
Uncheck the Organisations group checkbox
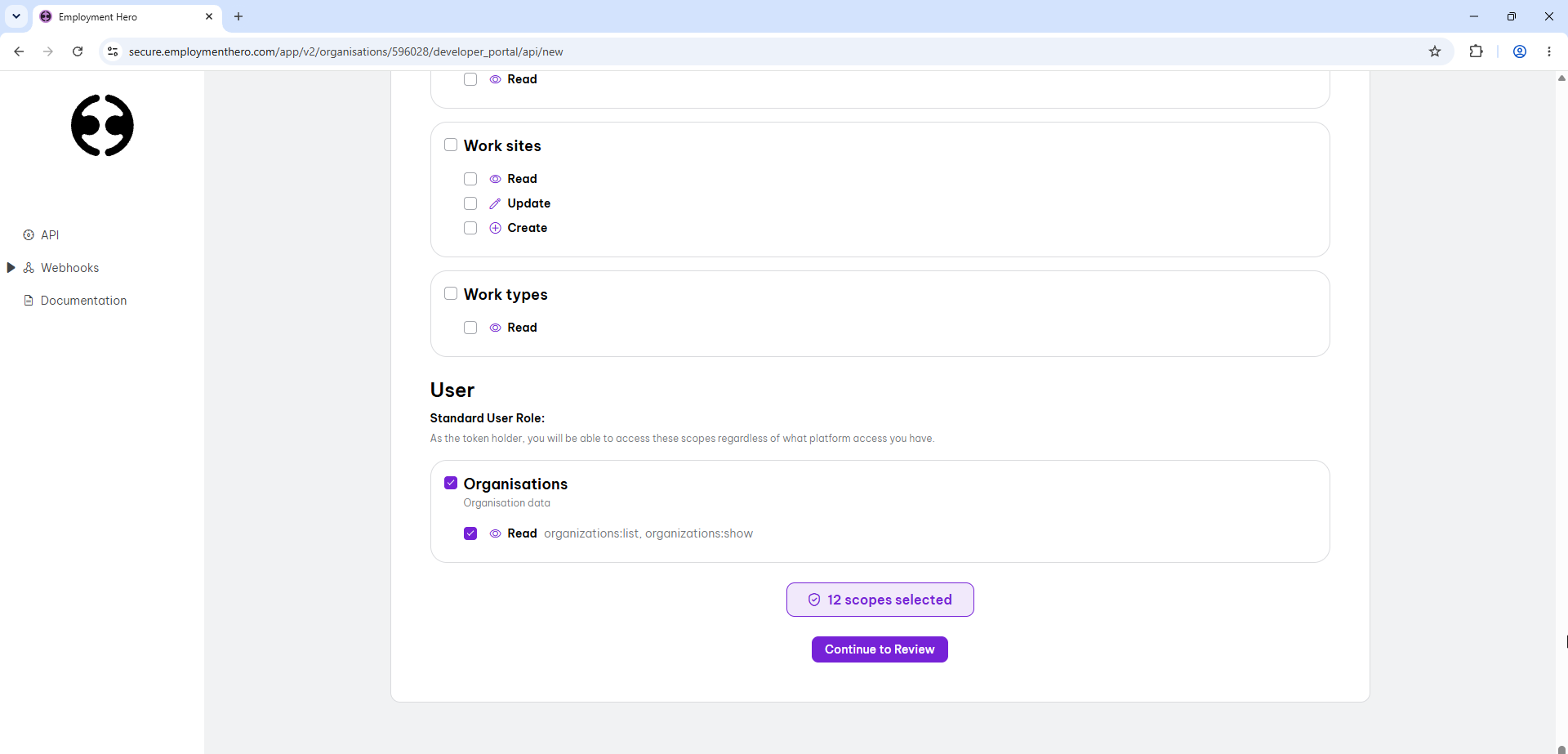(x=451, y=483)
